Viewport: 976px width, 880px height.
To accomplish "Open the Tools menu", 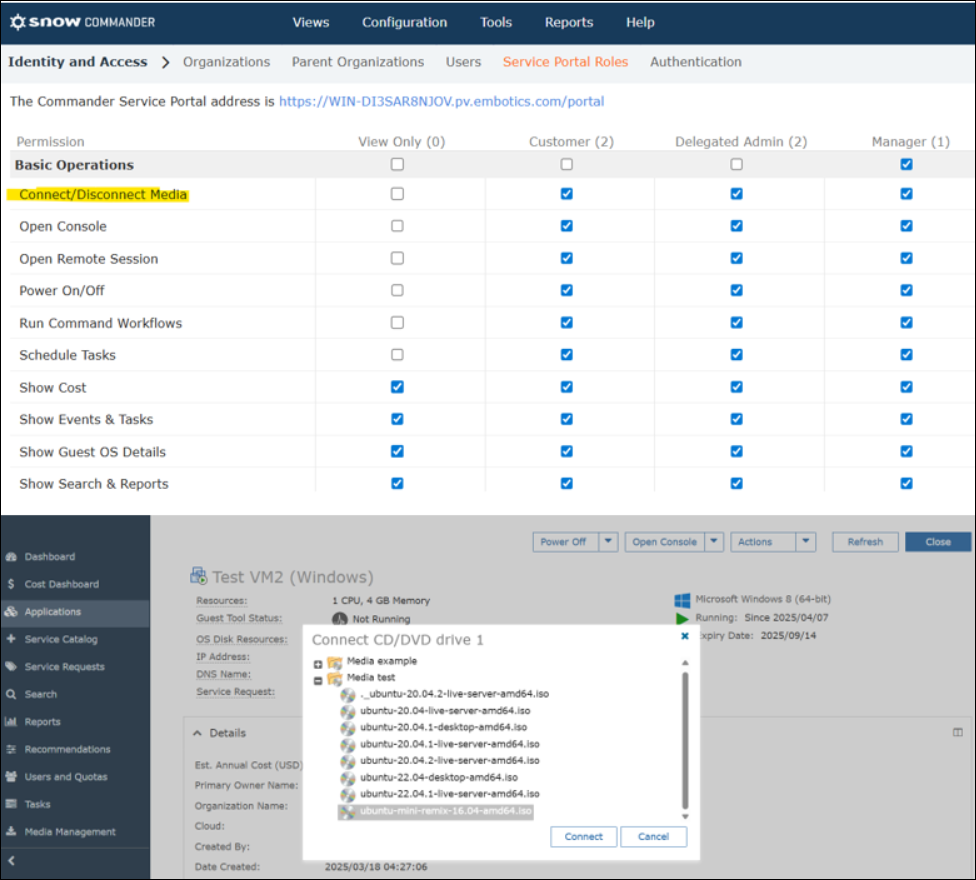I will pos(496,22).
